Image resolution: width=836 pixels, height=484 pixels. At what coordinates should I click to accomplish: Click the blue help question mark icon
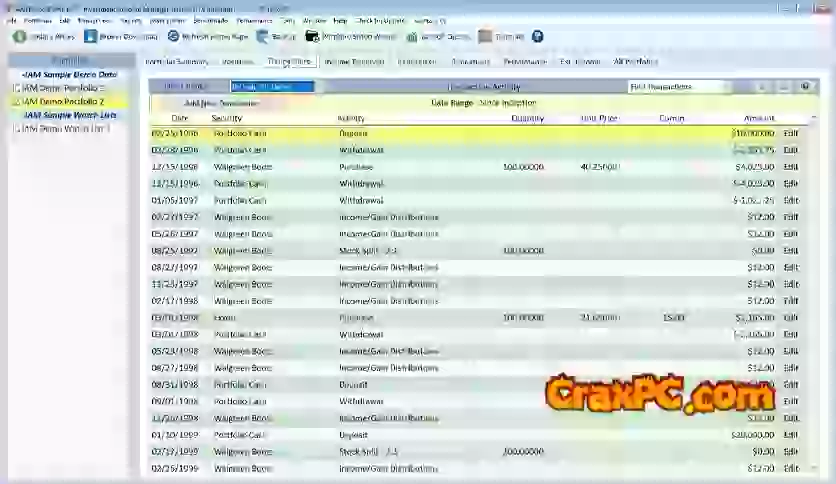coord(538,36)
